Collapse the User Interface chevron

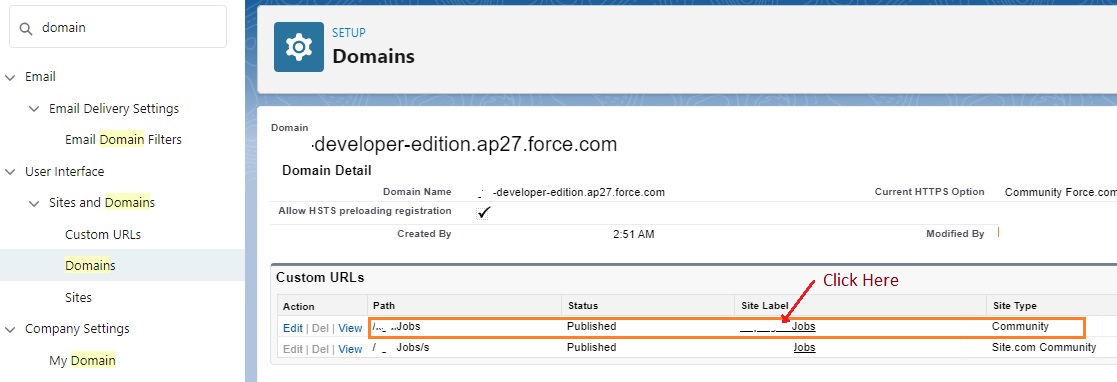(x=10, y=172)
